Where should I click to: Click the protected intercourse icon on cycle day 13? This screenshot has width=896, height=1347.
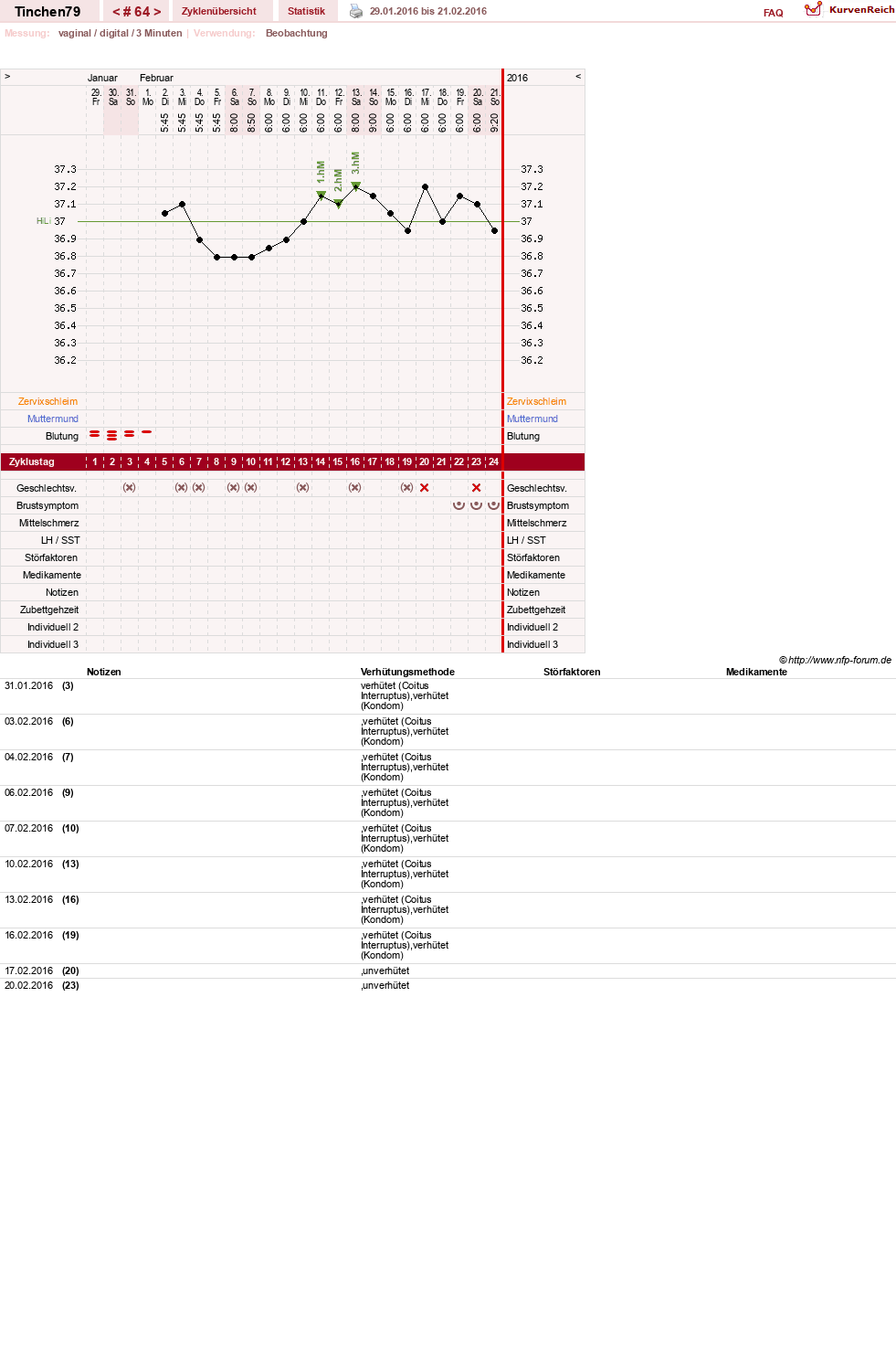click(x=303, y=488)
